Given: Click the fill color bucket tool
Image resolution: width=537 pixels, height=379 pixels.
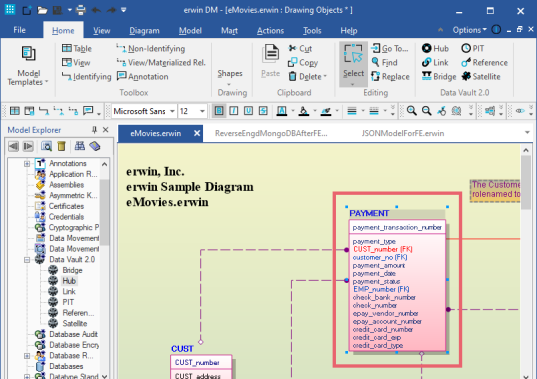Looking at the screenshot, I should pos(303,111).
